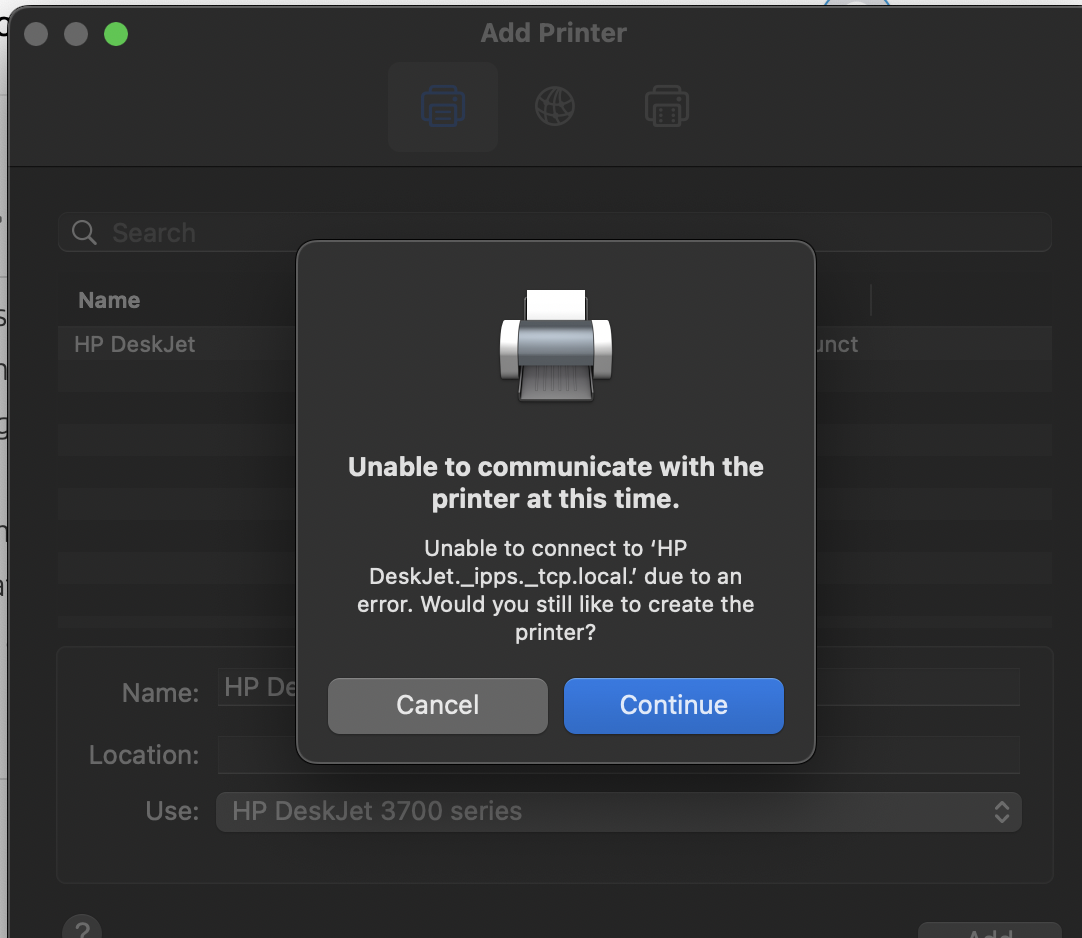Sort by the Name column header
The height and width of the screenshot is (938, 1082).
click(x=109, y=300)
